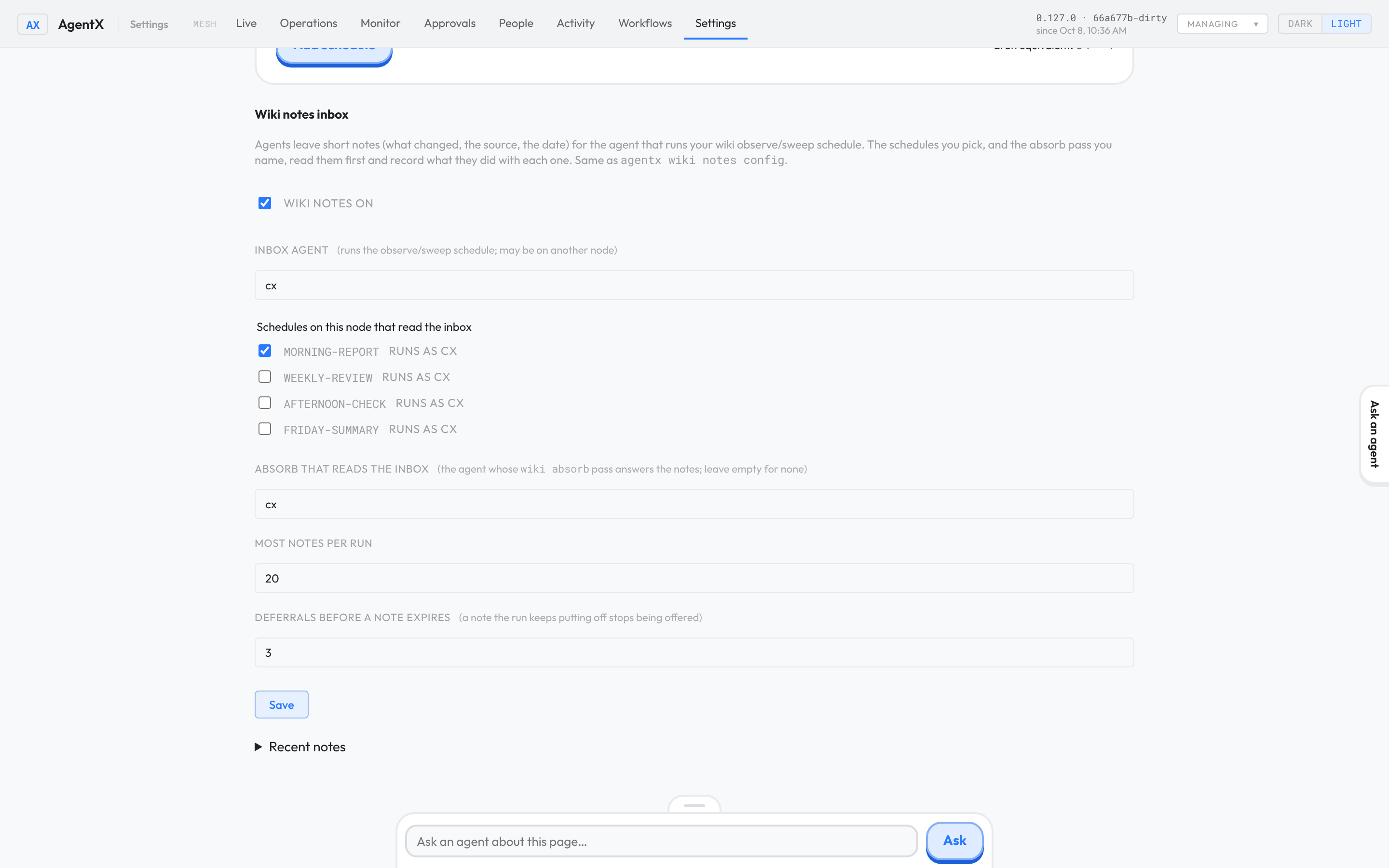Viewport: 1389px width, 868px height.
Task: Switch to the Monitor tab
Action: 380,24
